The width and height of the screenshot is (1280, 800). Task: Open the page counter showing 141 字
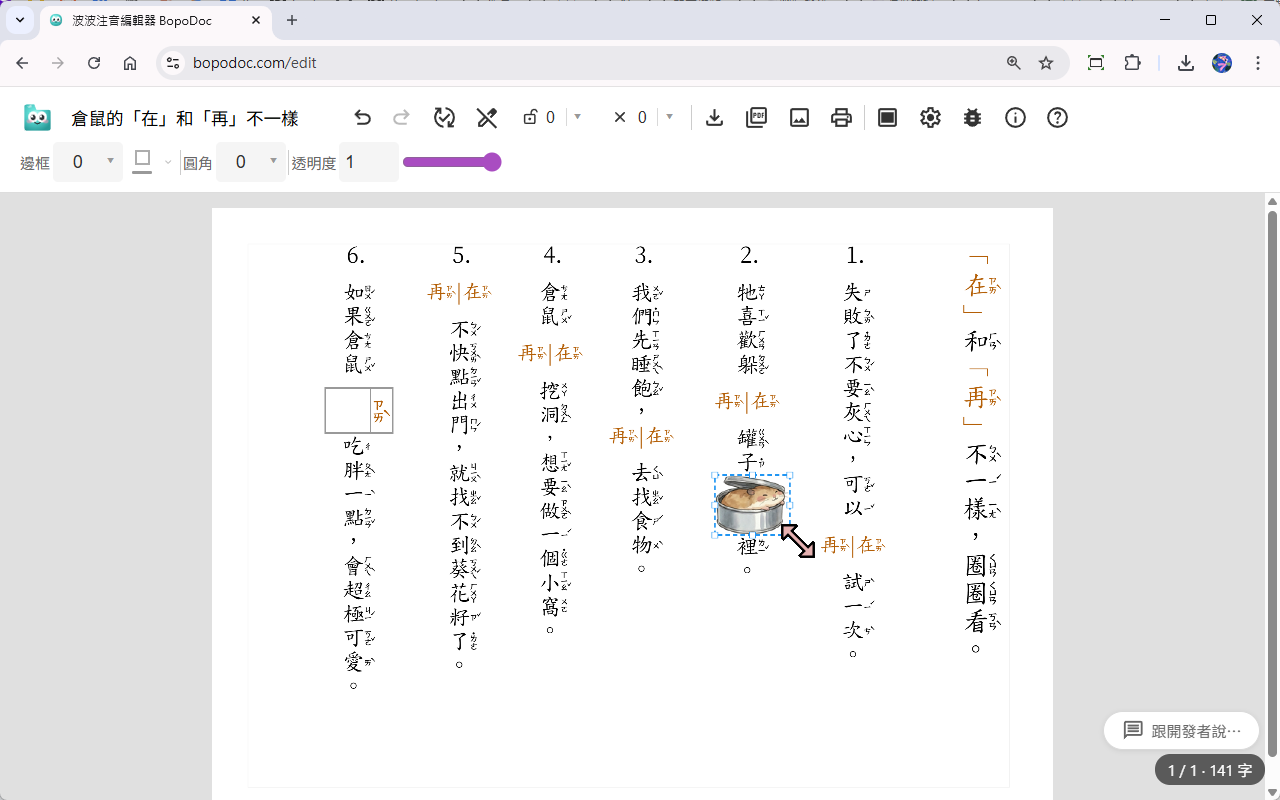(1209, 770)
